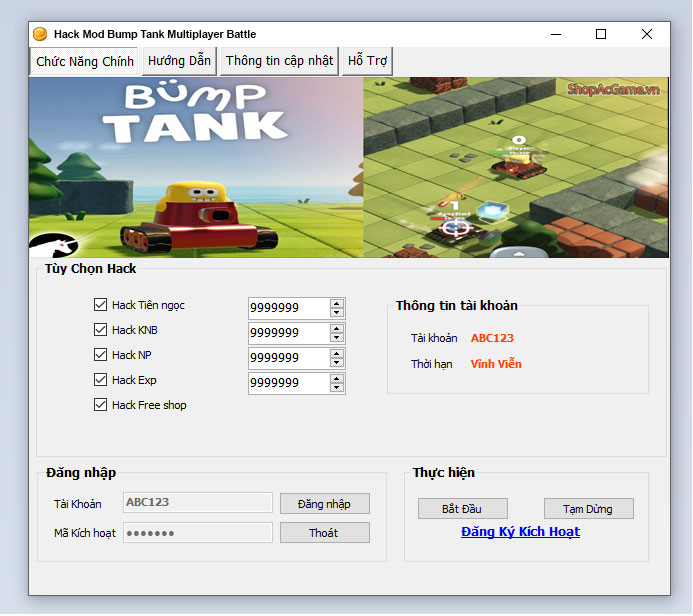Click the ABC123 account name text
The width and height of the screenshot is (693, 616).
point(492,338)
